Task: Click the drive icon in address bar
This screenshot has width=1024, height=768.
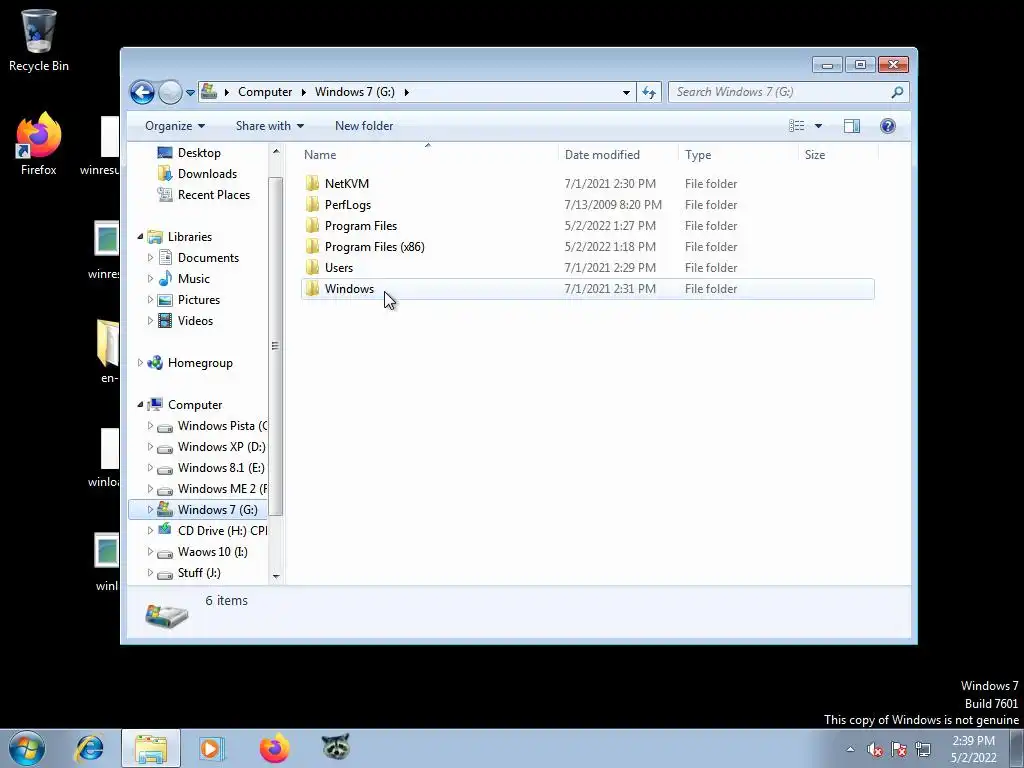Action: point(209,91)
